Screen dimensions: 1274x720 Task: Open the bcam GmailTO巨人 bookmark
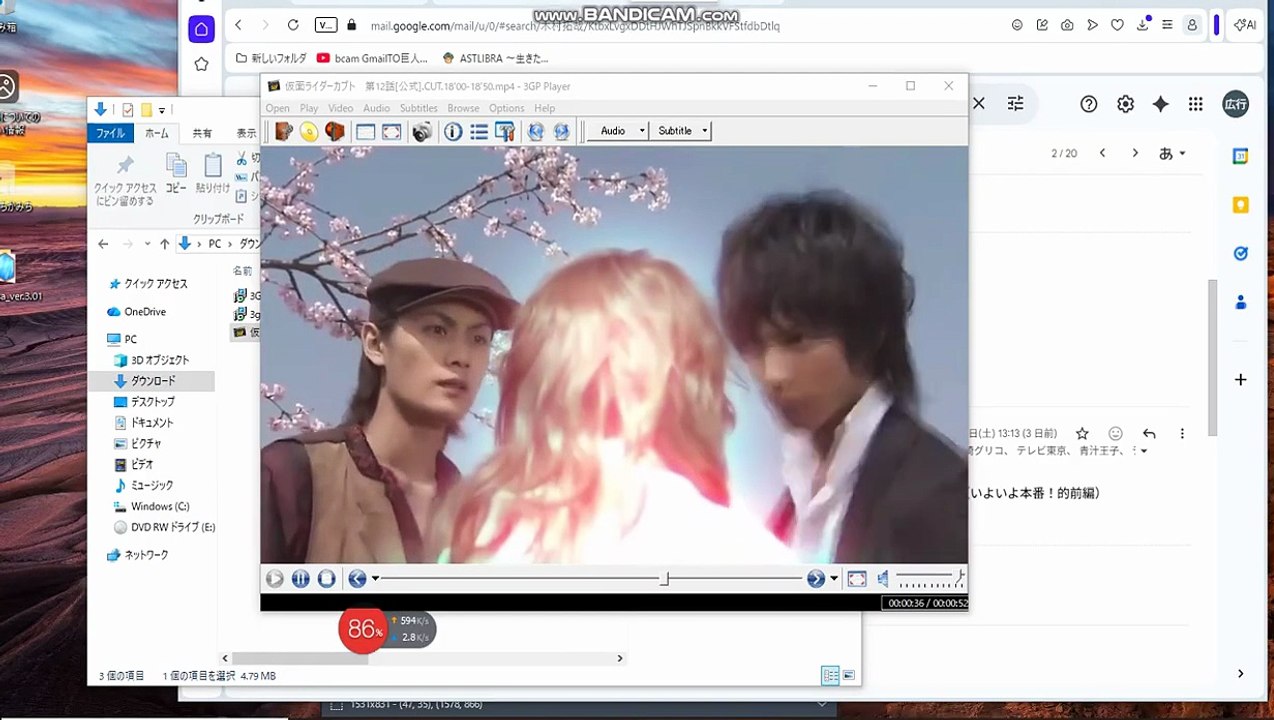(x=372, y=58)
